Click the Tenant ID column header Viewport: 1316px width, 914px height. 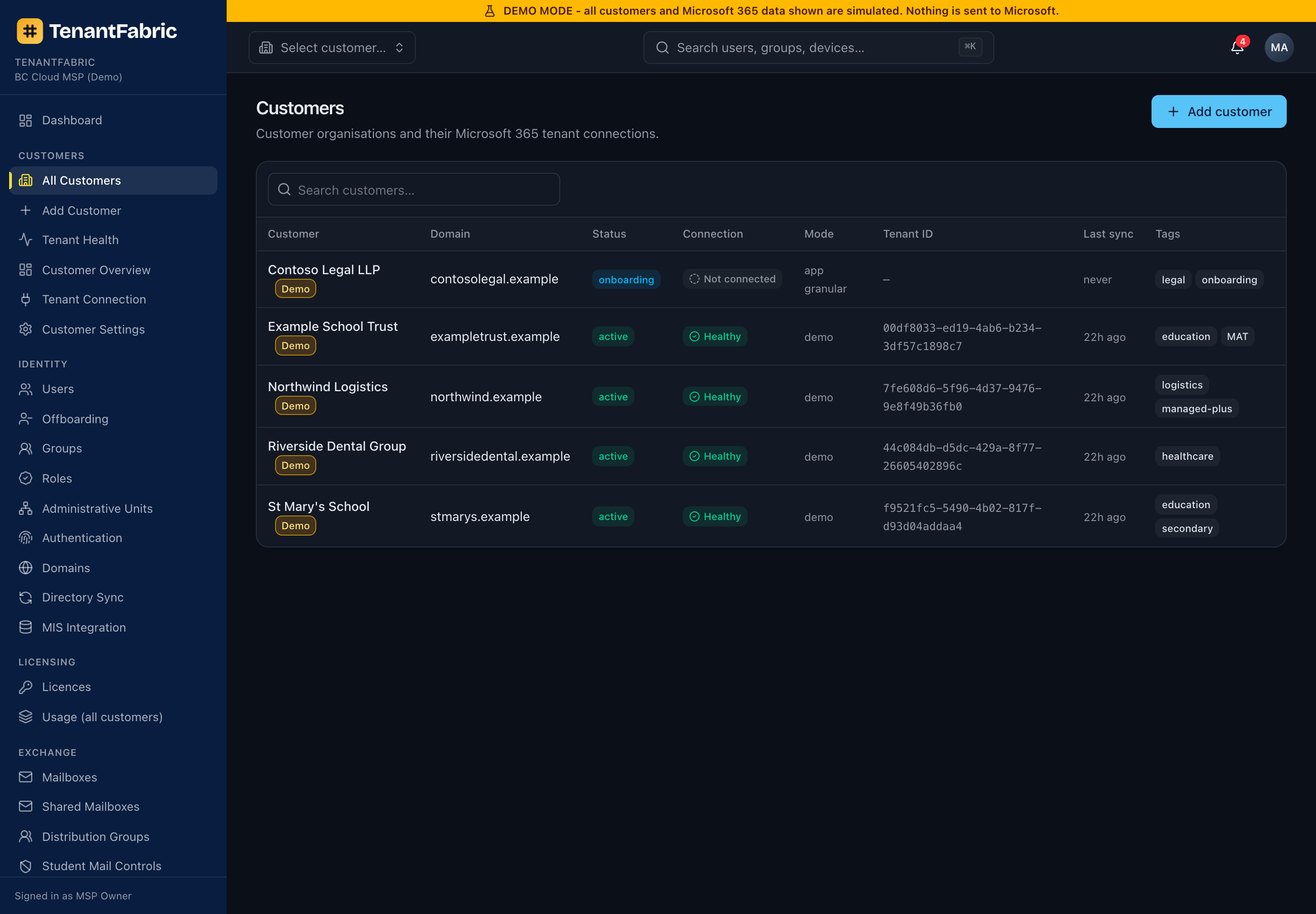[907, 234]
